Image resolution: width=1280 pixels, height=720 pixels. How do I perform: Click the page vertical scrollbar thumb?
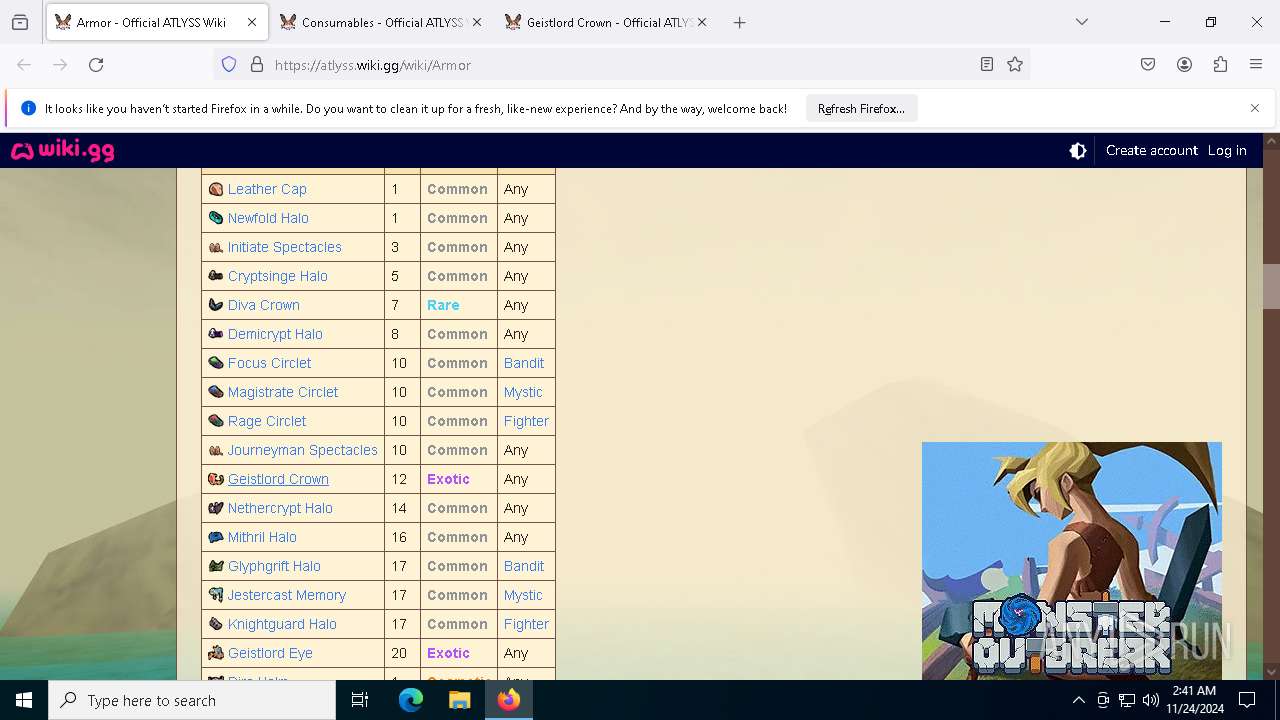[1271, 286]
